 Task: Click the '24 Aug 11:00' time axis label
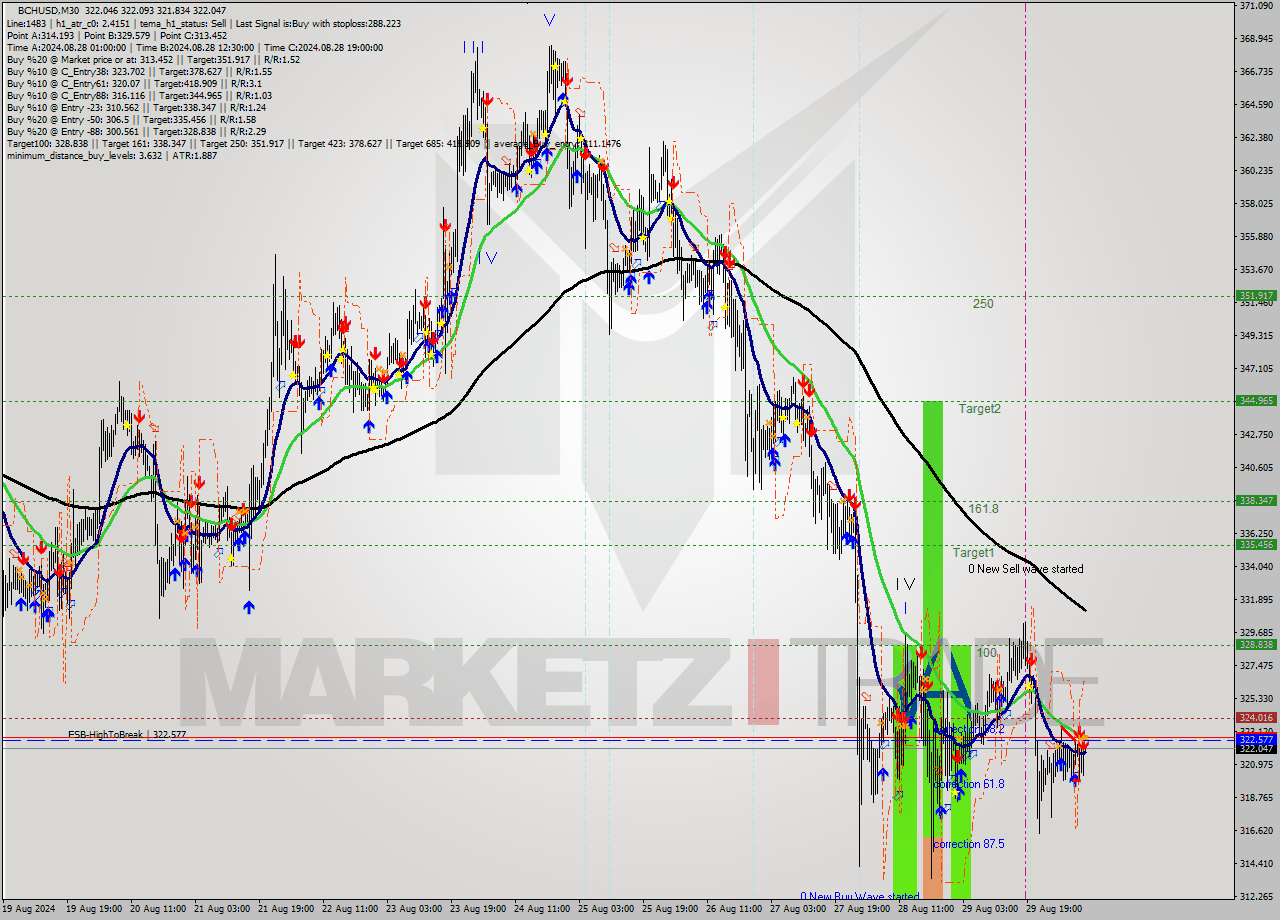coord(541,910)
